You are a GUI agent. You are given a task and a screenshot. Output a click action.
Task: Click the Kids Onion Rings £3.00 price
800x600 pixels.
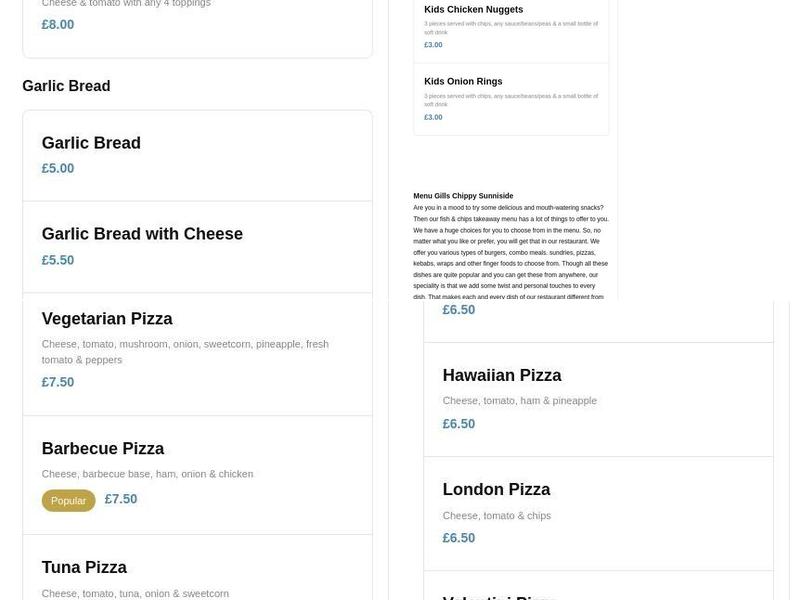tap(433, 117)
